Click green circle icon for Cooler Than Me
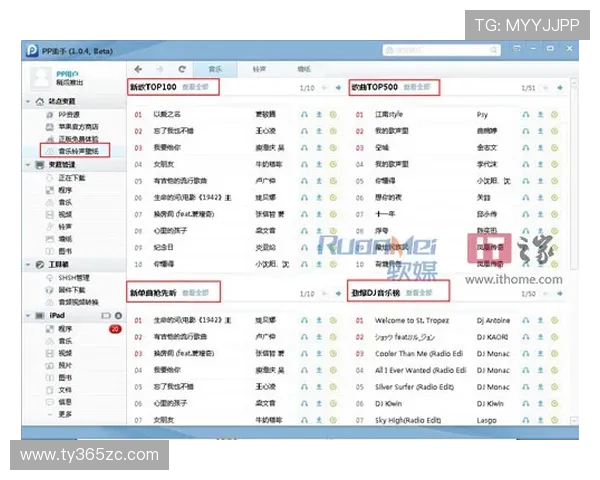Image resolution: width=600 pixels, height=480 pixels. click(x=554, y=354)
